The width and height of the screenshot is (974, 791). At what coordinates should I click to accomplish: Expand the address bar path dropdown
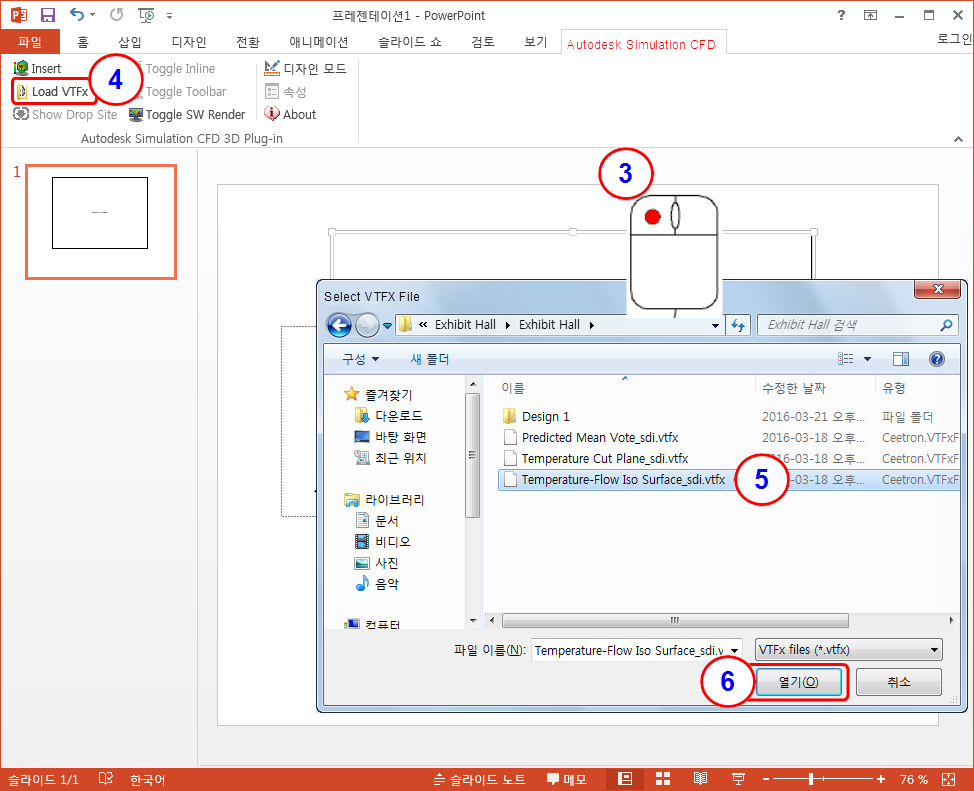[x=715, y=325]
